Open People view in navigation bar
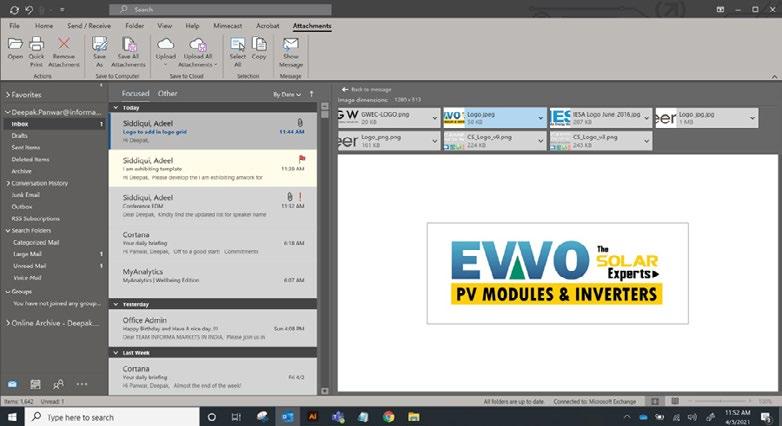Image resolution: width=782 pixels, height=426 pixels. tap(58, 384)
